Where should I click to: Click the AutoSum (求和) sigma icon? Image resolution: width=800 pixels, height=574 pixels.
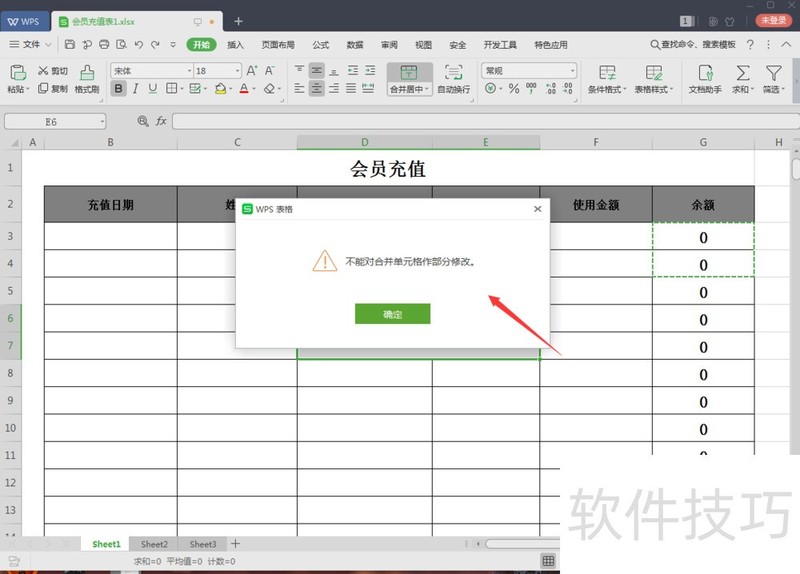coord(742,73)
